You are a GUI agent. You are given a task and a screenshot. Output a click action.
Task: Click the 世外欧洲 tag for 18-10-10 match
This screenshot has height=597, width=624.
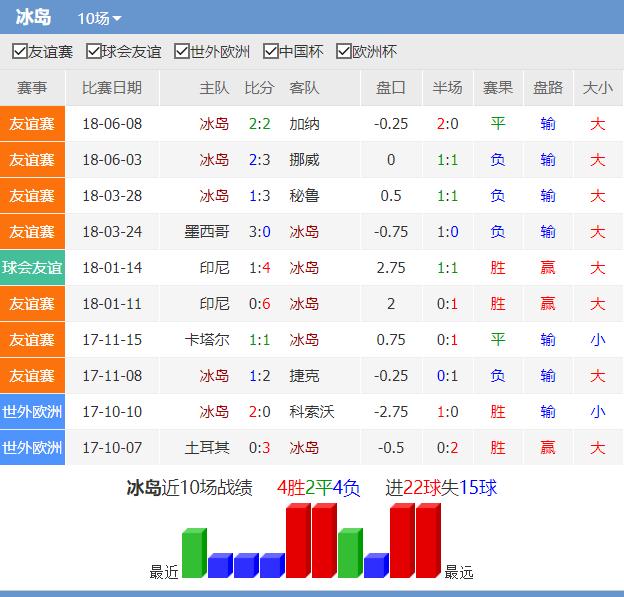point(32,411)
